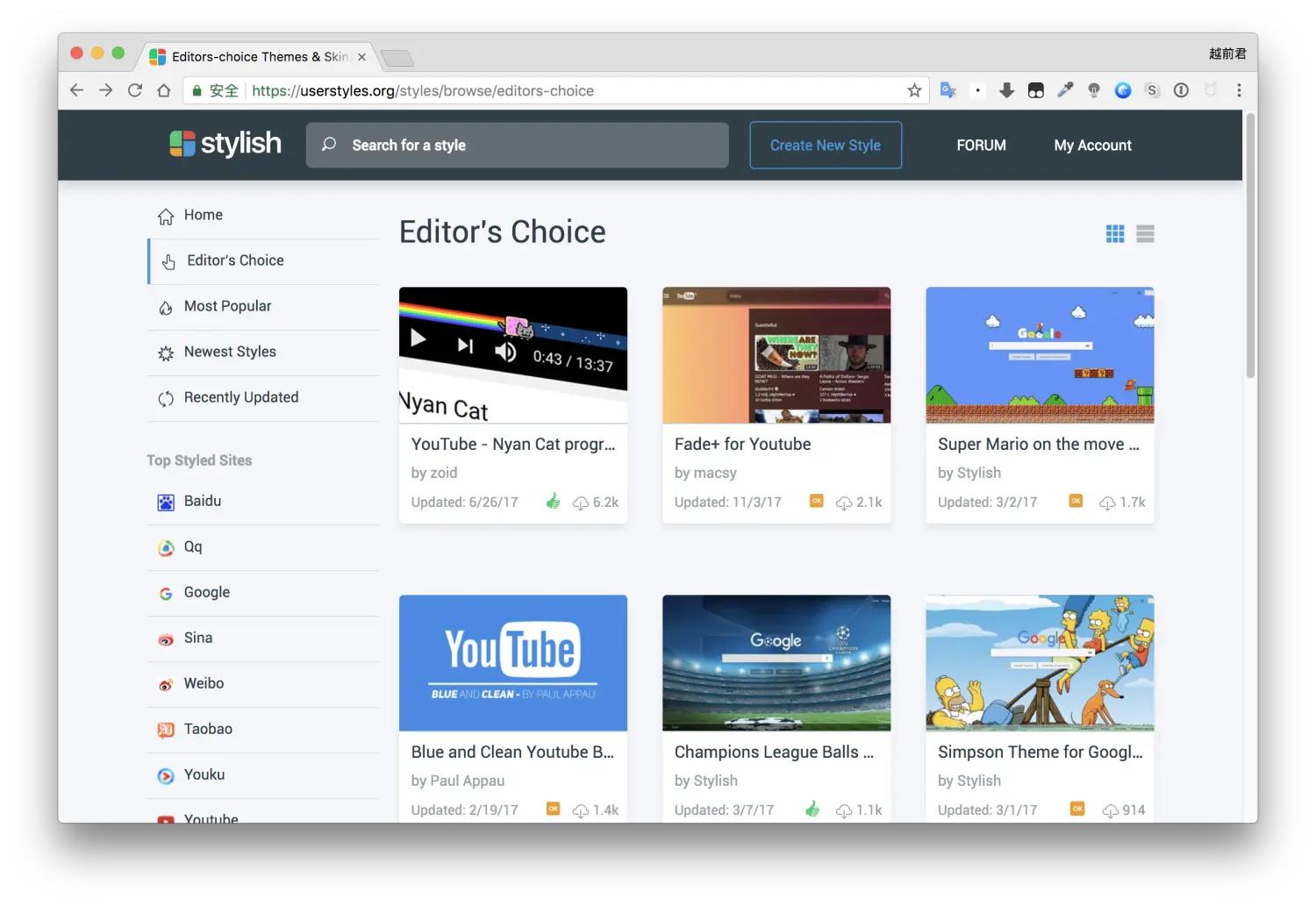The height and width of the screenshot is (906, 1316).
Task: Open Simpson Theme for Google title
Action: coord(1041,753)
